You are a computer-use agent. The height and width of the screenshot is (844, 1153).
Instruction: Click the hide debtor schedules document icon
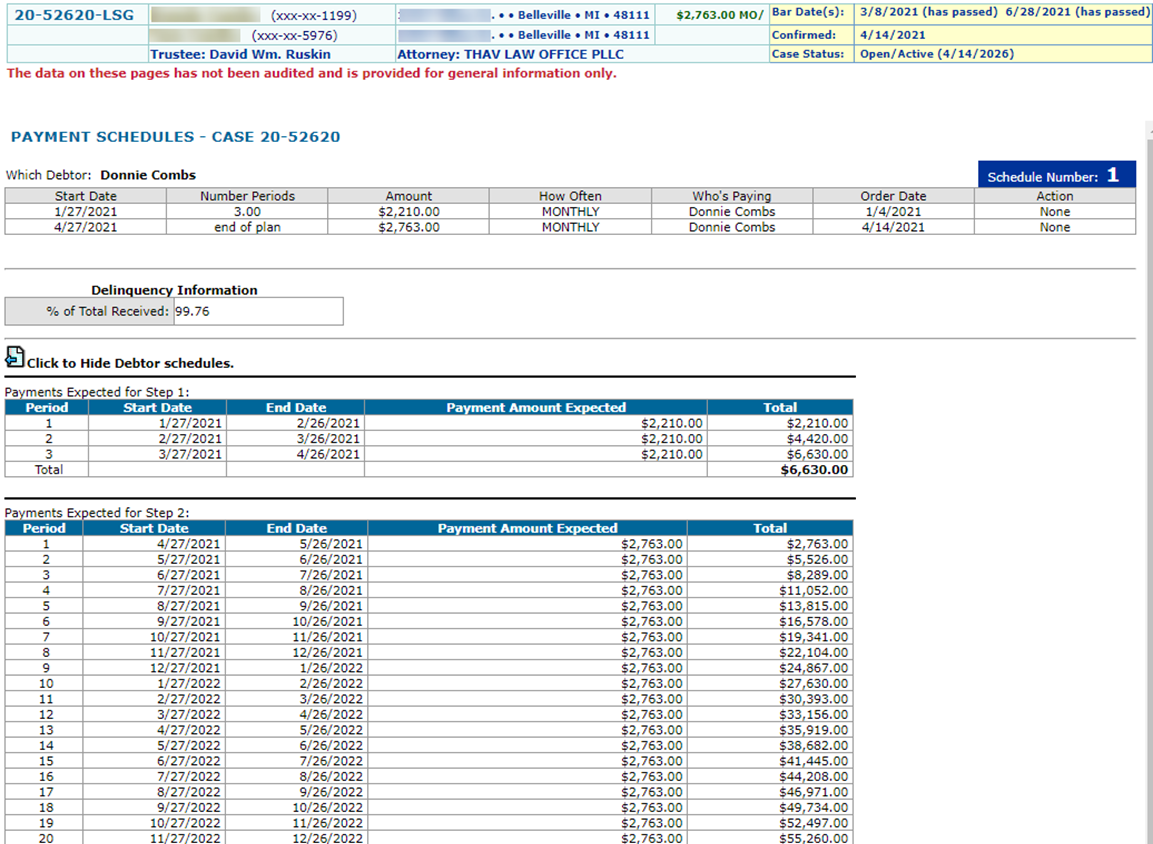click(15, 357)
